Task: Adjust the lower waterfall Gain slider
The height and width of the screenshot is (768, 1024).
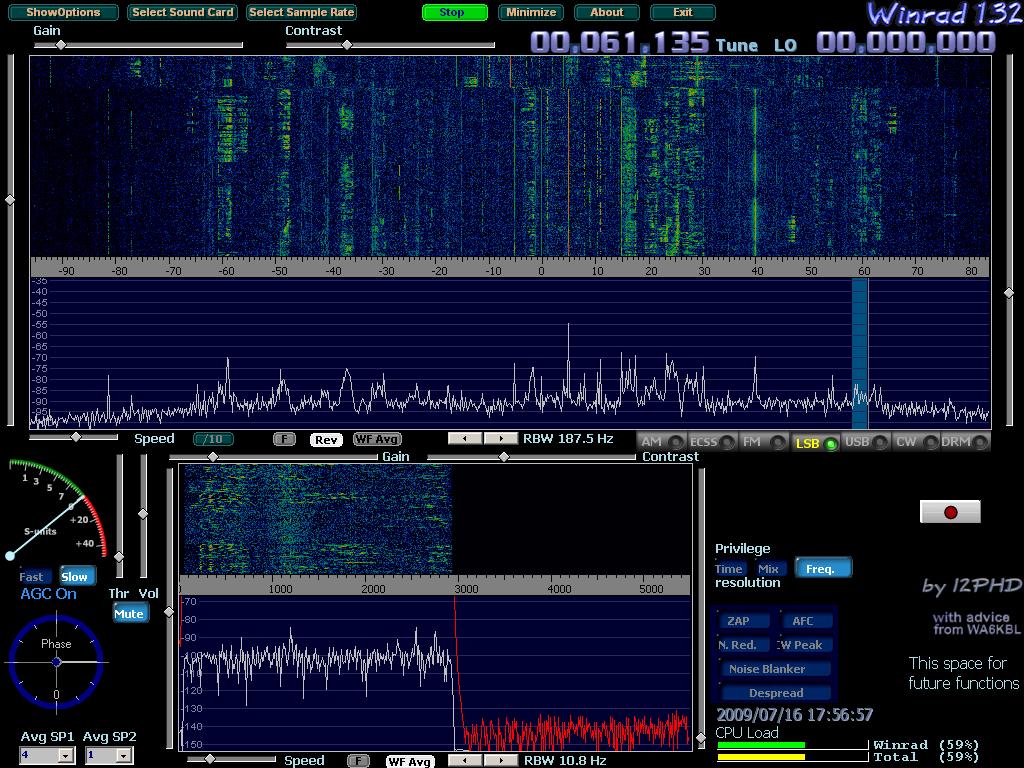Action: [273, 457]
